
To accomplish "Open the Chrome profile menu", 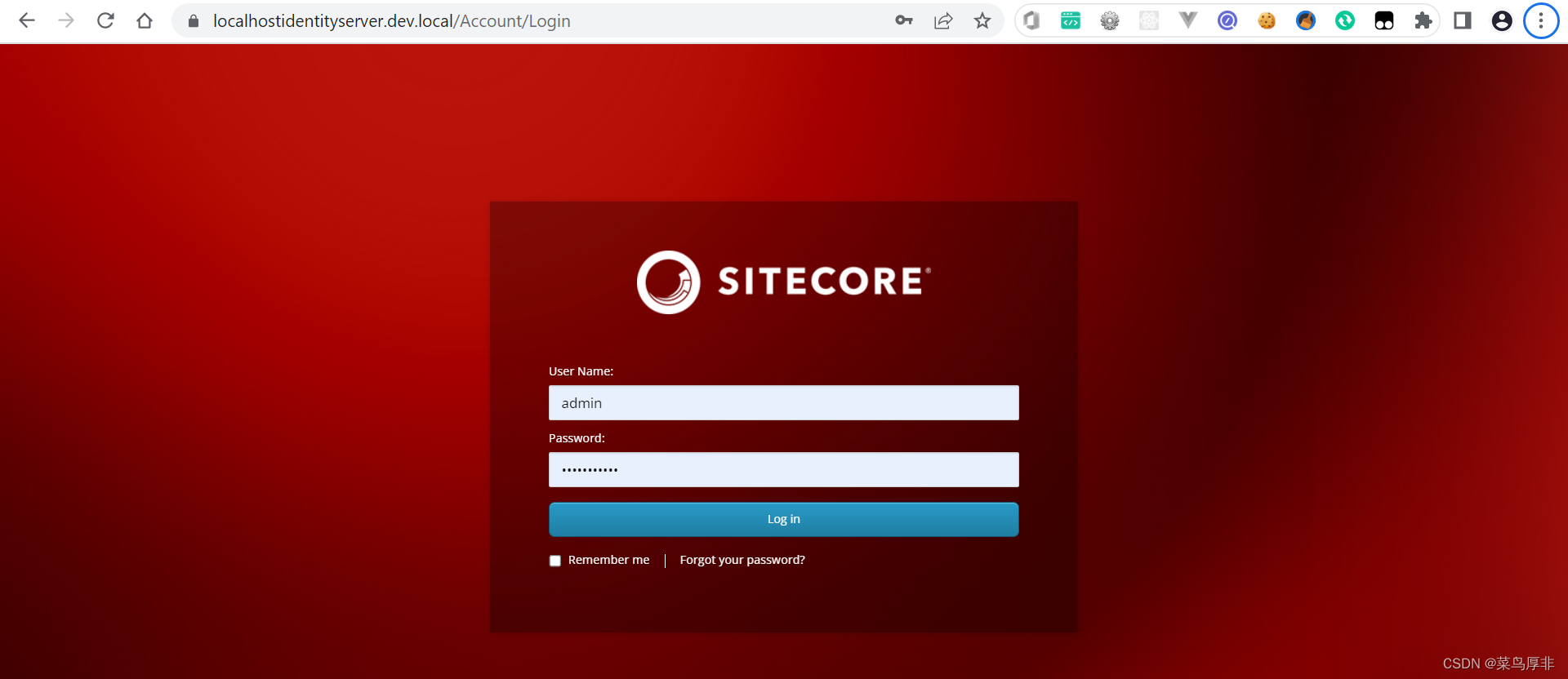I will click(1502, 20).
